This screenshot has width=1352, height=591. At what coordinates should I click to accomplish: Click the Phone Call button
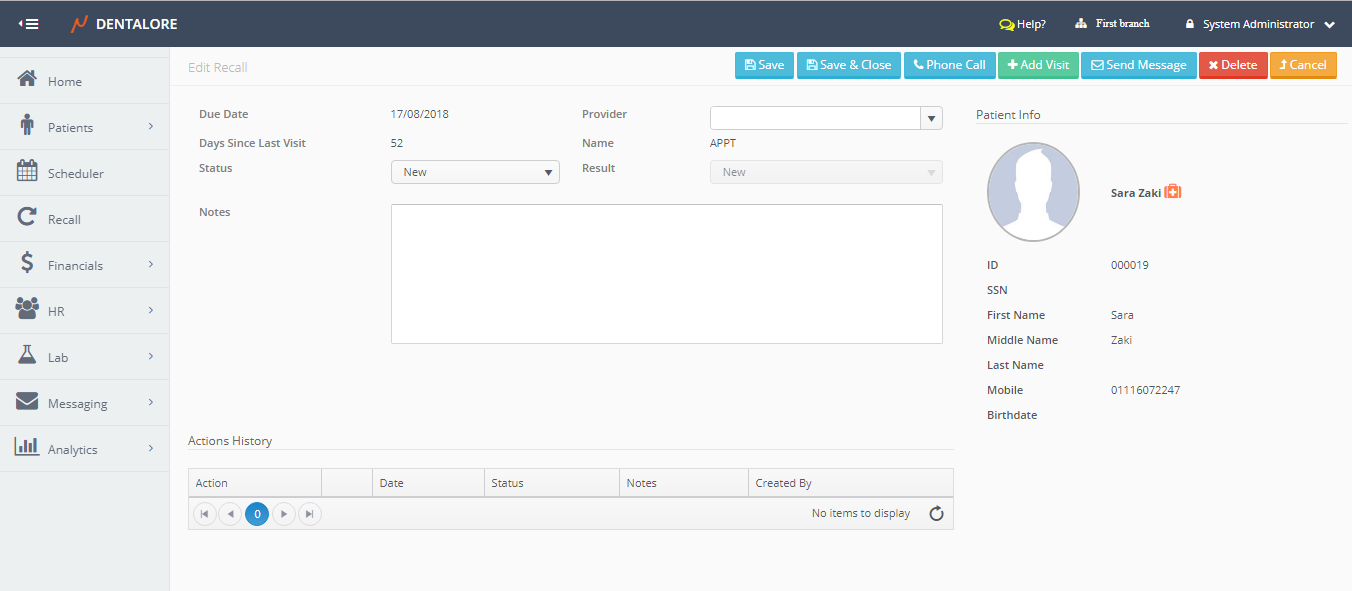[x=949, y=65]
